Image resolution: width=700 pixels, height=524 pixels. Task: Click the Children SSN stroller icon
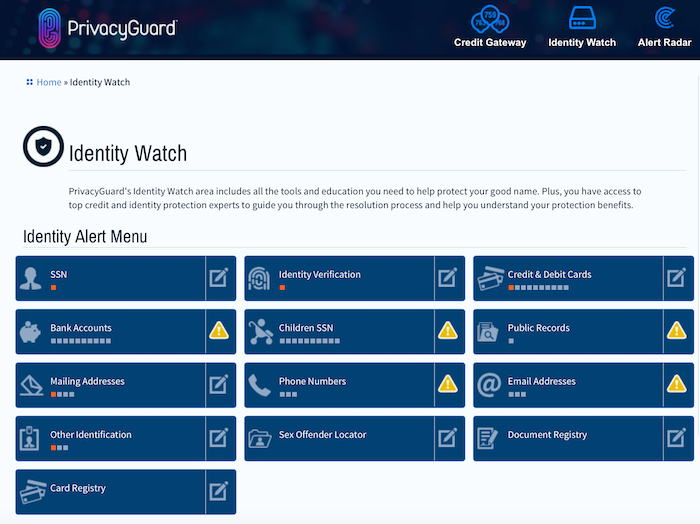261,332
